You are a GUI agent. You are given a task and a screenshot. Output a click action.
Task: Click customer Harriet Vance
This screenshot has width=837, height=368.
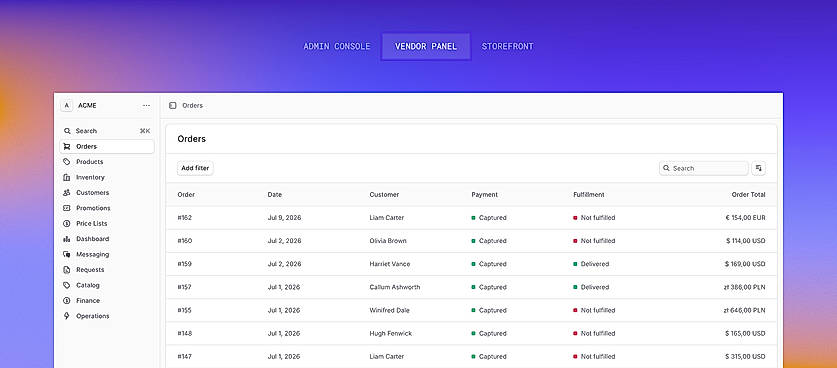tap(390, 264)
